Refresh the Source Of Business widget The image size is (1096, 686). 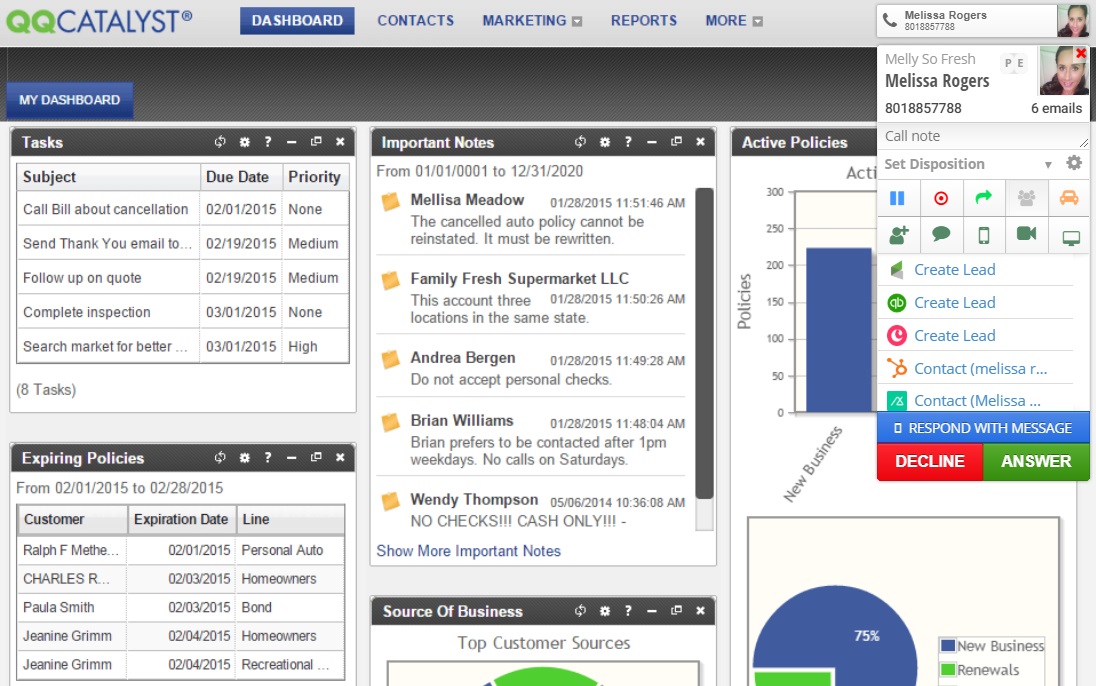pyautogui.click(x=580, y=610)
